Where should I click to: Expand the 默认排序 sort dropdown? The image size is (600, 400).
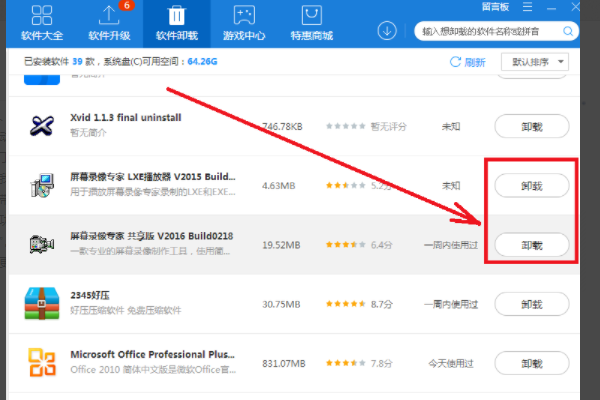[x=535, y=62]
